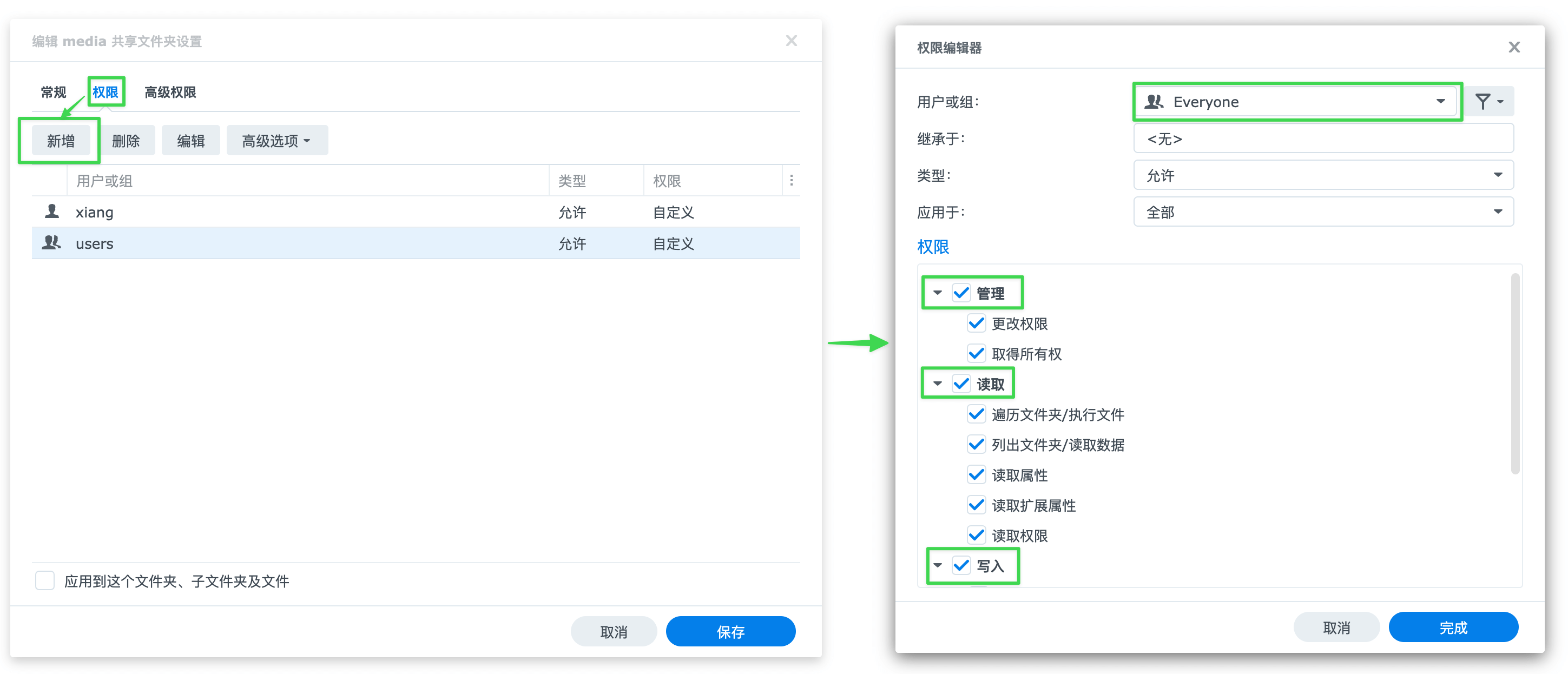Open the 用户或组 Everyone dropdown
Screen dimensions: 1568x674
(1297, 102)
